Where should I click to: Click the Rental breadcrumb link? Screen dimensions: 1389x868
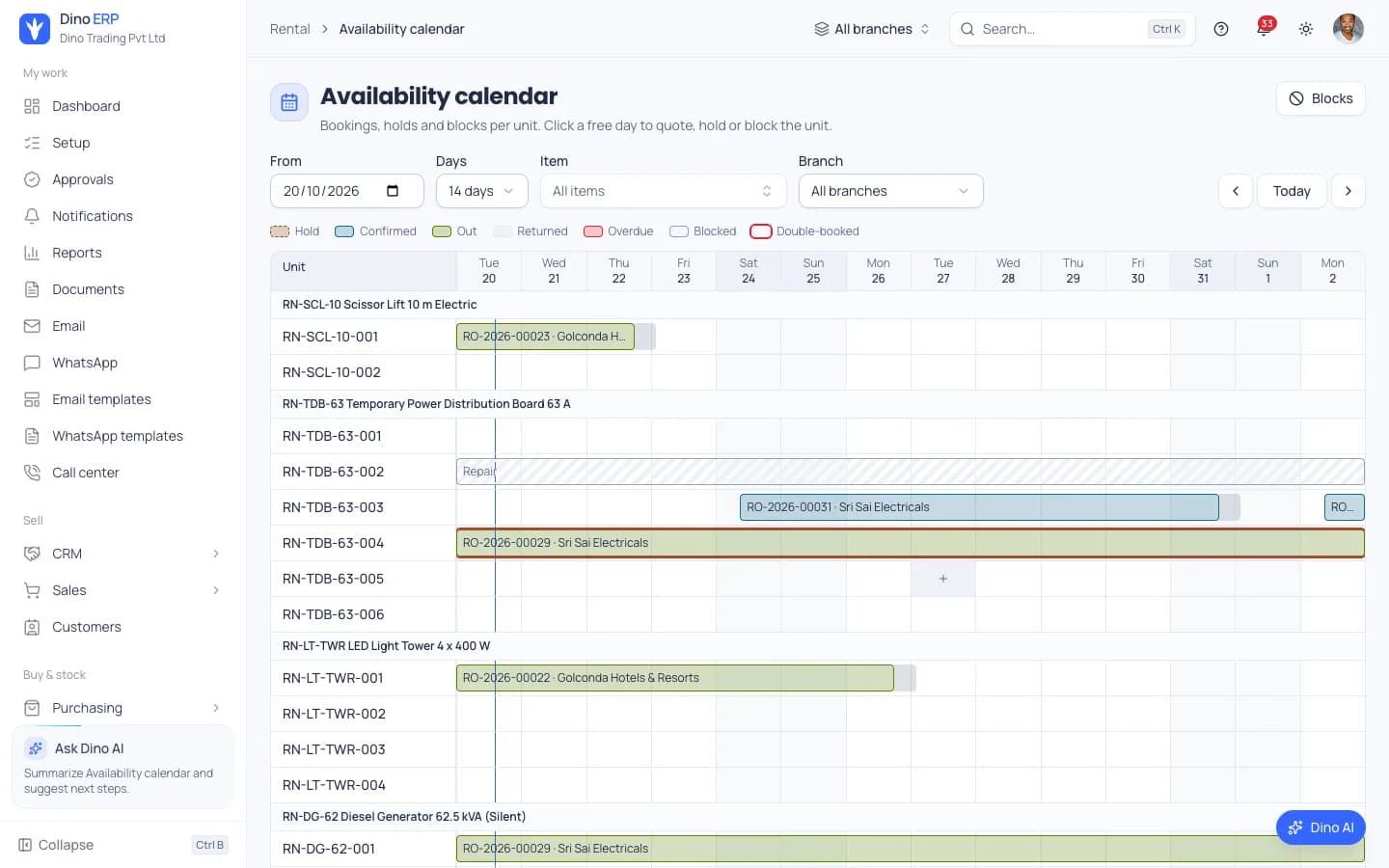290,29
